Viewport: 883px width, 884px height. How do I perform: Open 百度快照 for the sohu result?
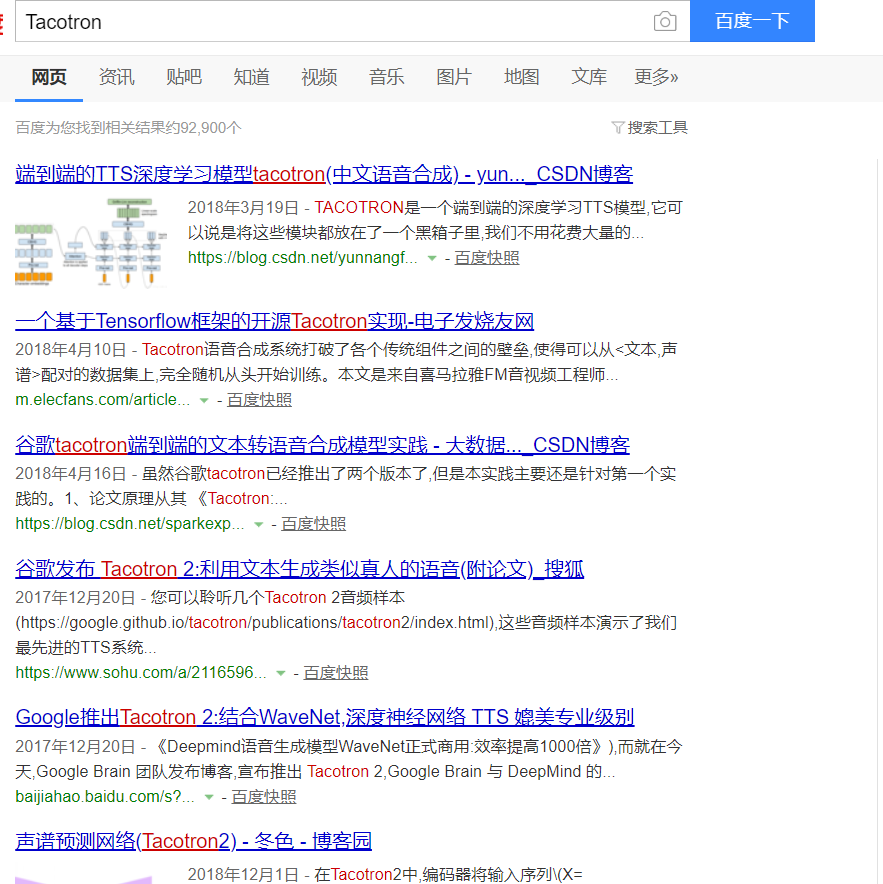tap(335, 673)
